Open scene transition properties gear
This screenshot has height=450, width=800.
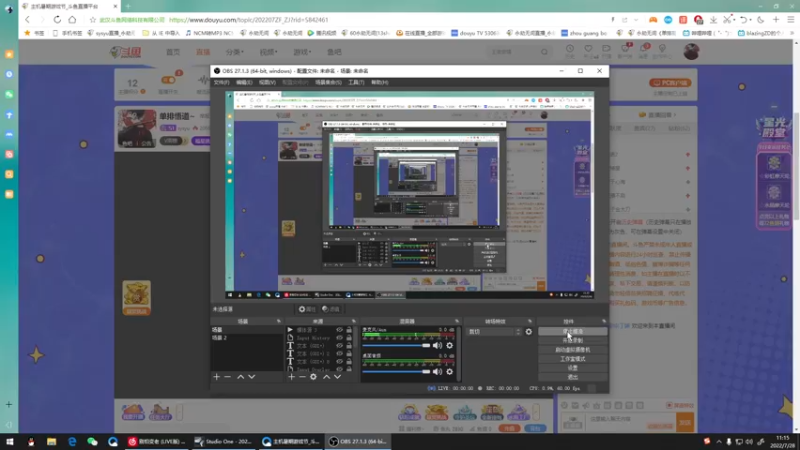coord(529,332)
